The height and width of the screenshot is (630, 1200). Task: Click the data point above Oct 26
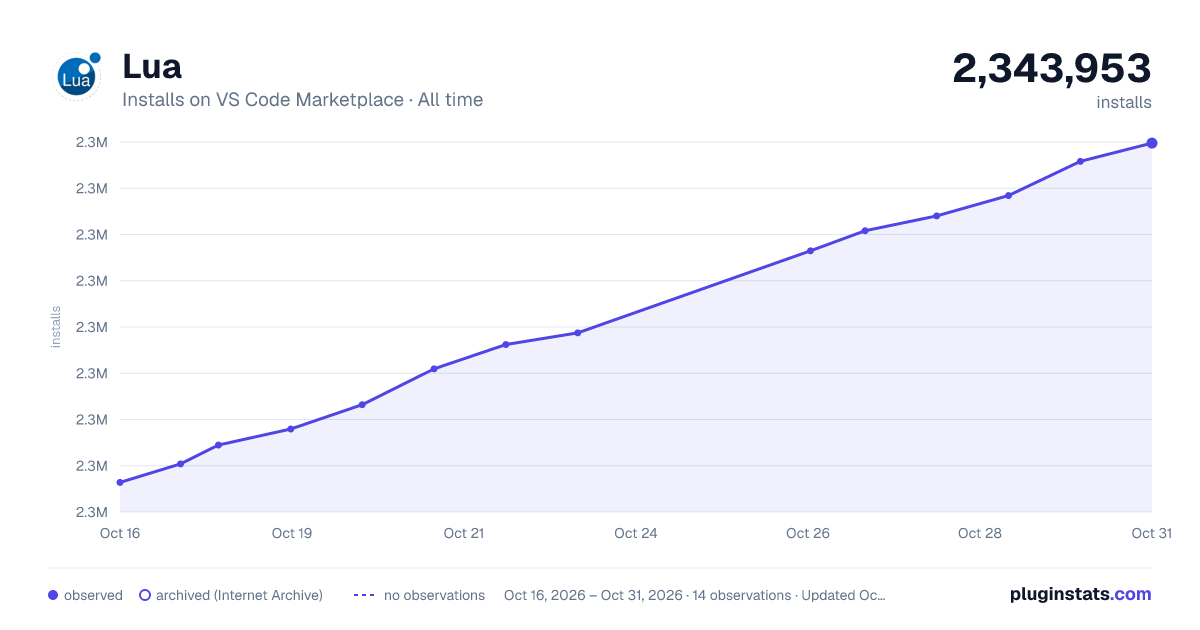pos(810,251)
